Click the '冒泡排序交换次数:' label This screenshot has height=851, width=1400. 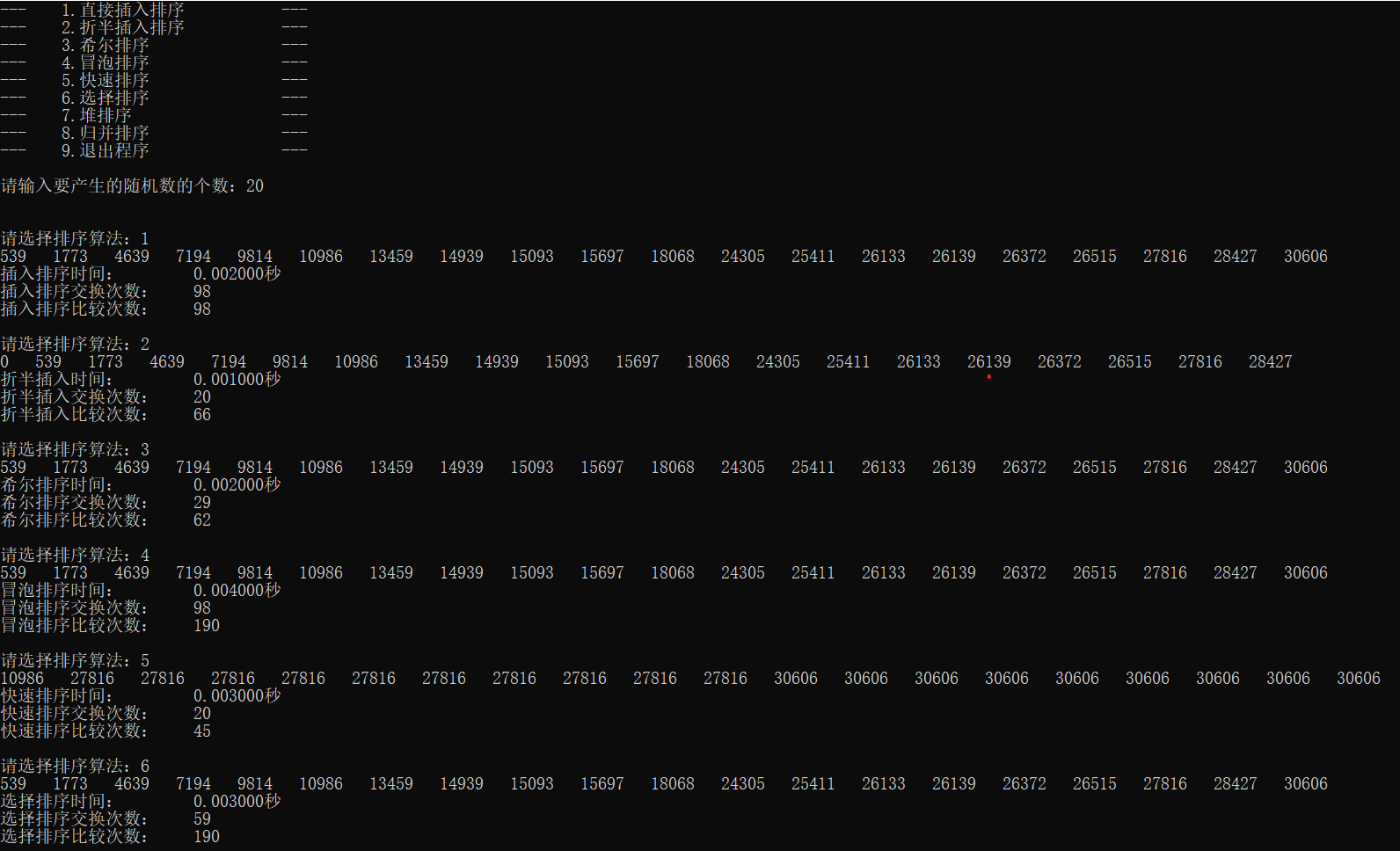pos(75,607)
